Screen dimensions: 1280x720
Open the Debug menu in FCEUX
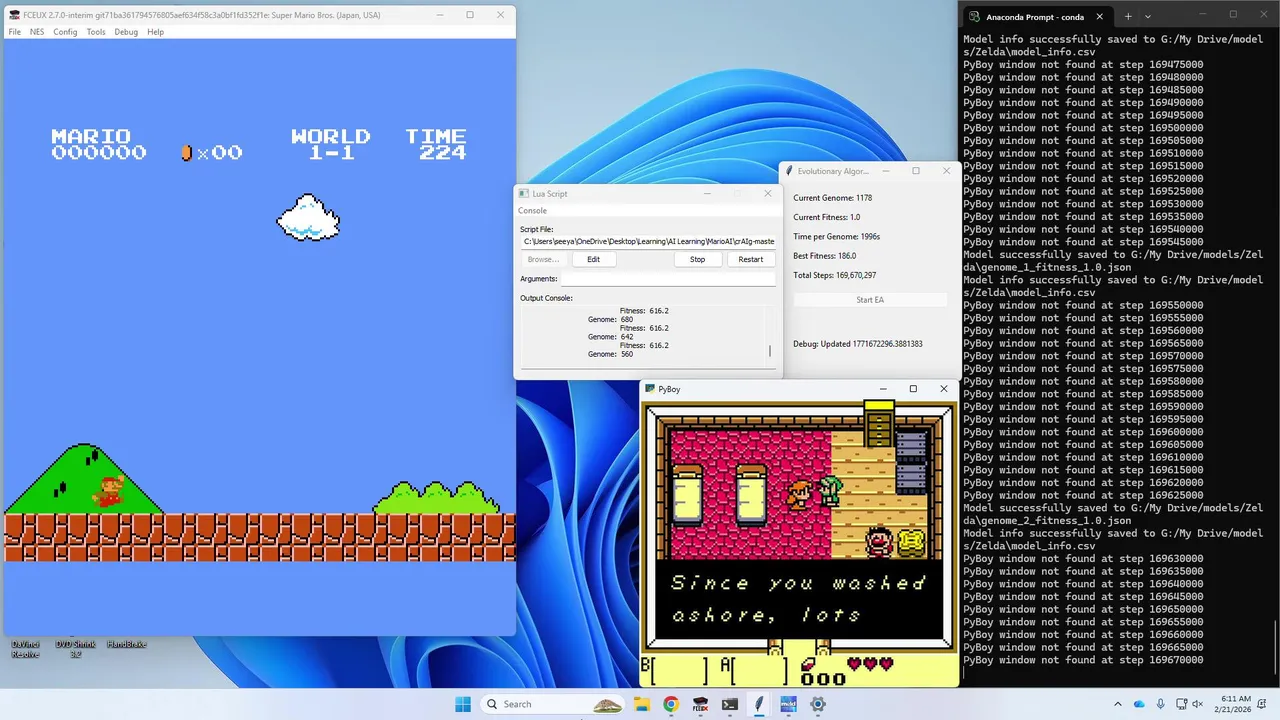click(x=126, y=32)
